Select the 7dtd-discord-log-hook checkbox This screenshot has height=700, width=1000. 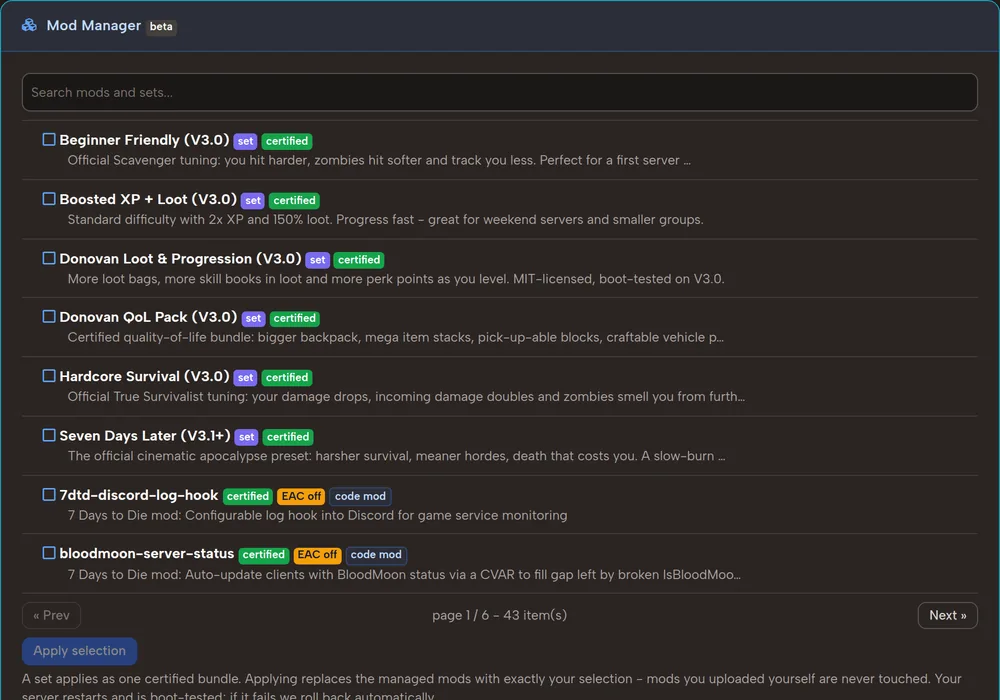click(x=49, y=495)
